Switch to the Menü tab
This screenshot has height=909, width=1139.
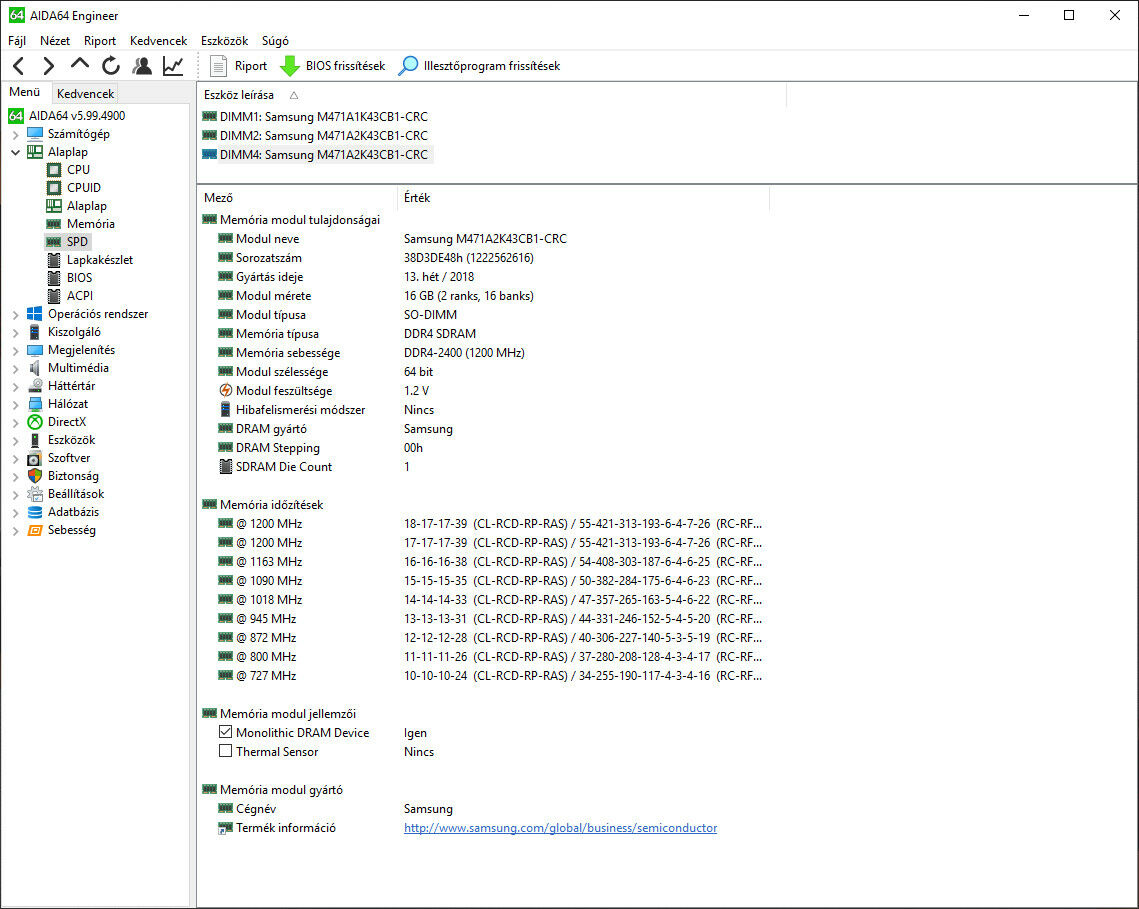point(25,92)
